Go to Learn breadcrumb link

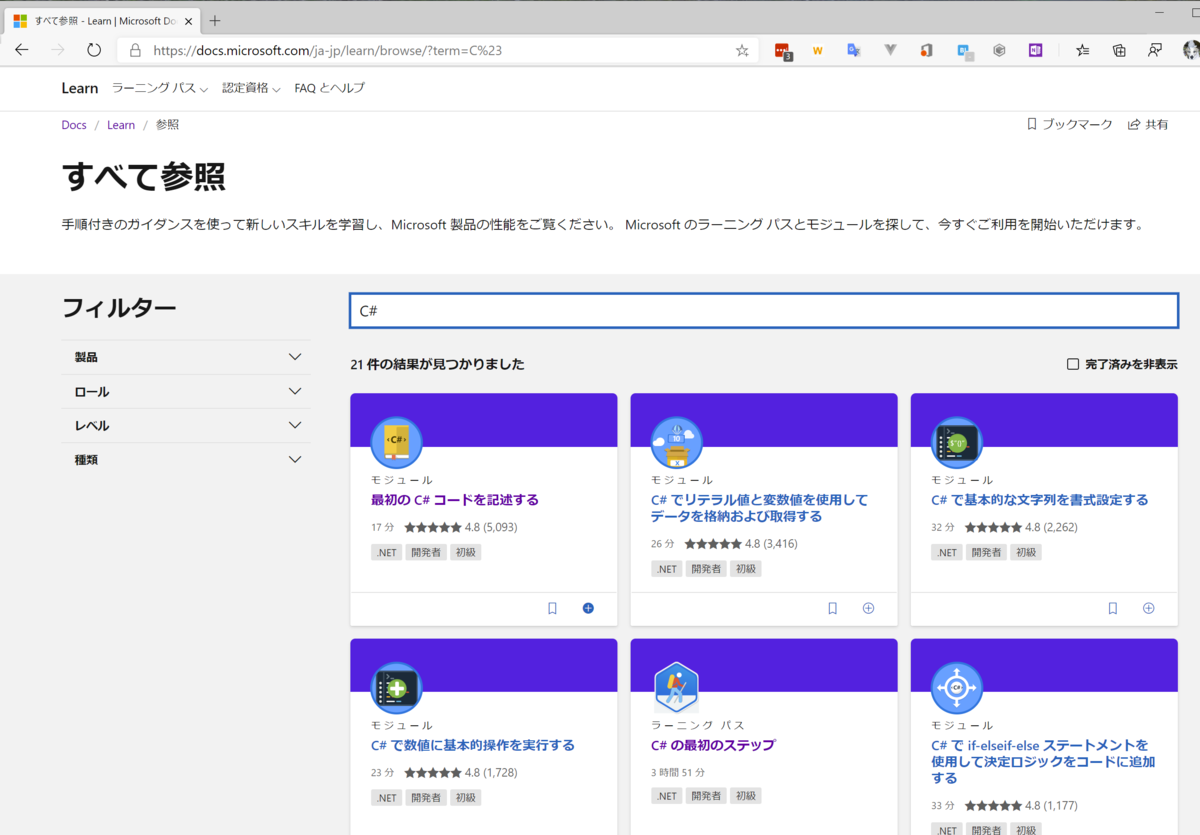121,125
